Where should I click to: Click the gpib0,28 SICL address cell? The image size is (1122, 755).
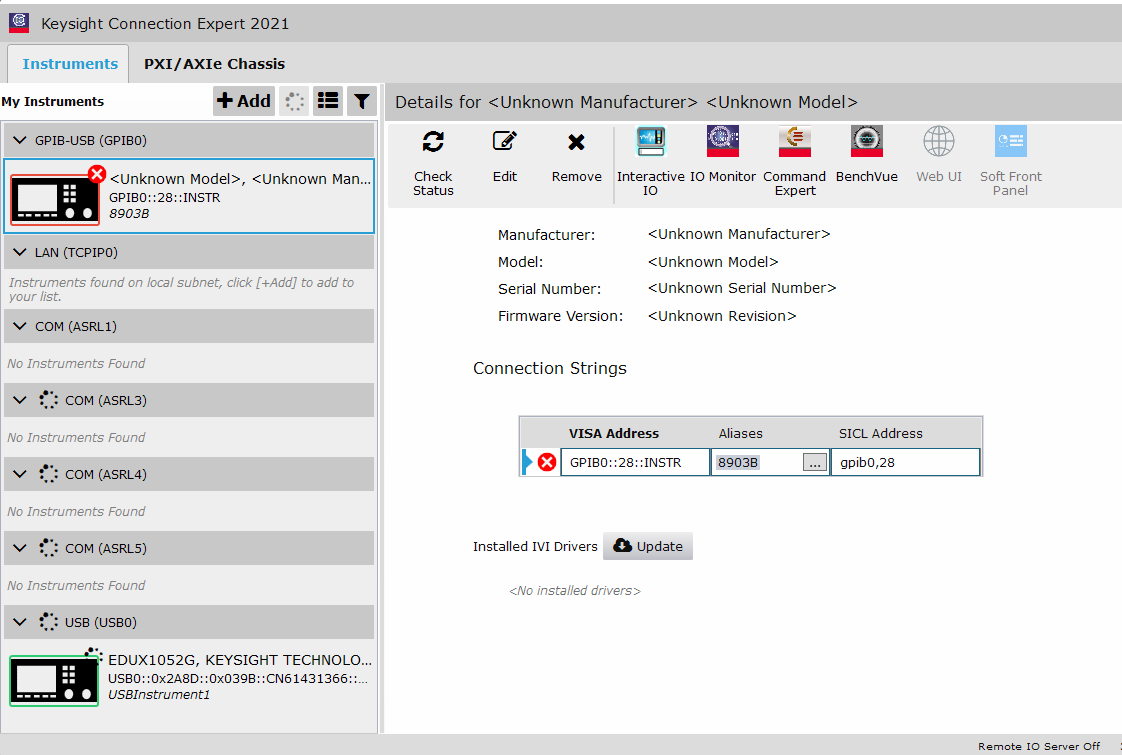click(x=905, y=462)
